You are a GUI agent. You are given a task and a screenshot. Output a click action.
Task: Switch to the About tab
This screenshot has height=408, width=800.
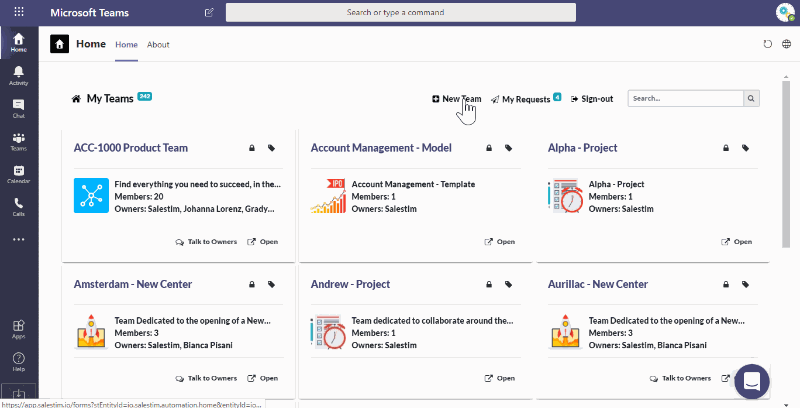pyautogui.click(x=158, y=45)
